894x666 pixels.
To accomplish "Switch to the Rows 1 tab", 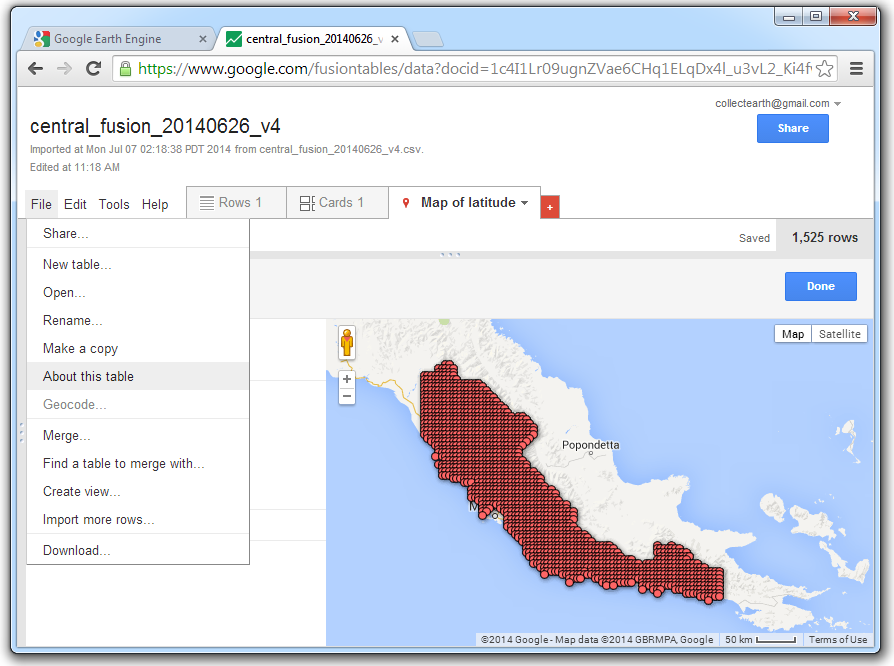I will coord(236,202).
